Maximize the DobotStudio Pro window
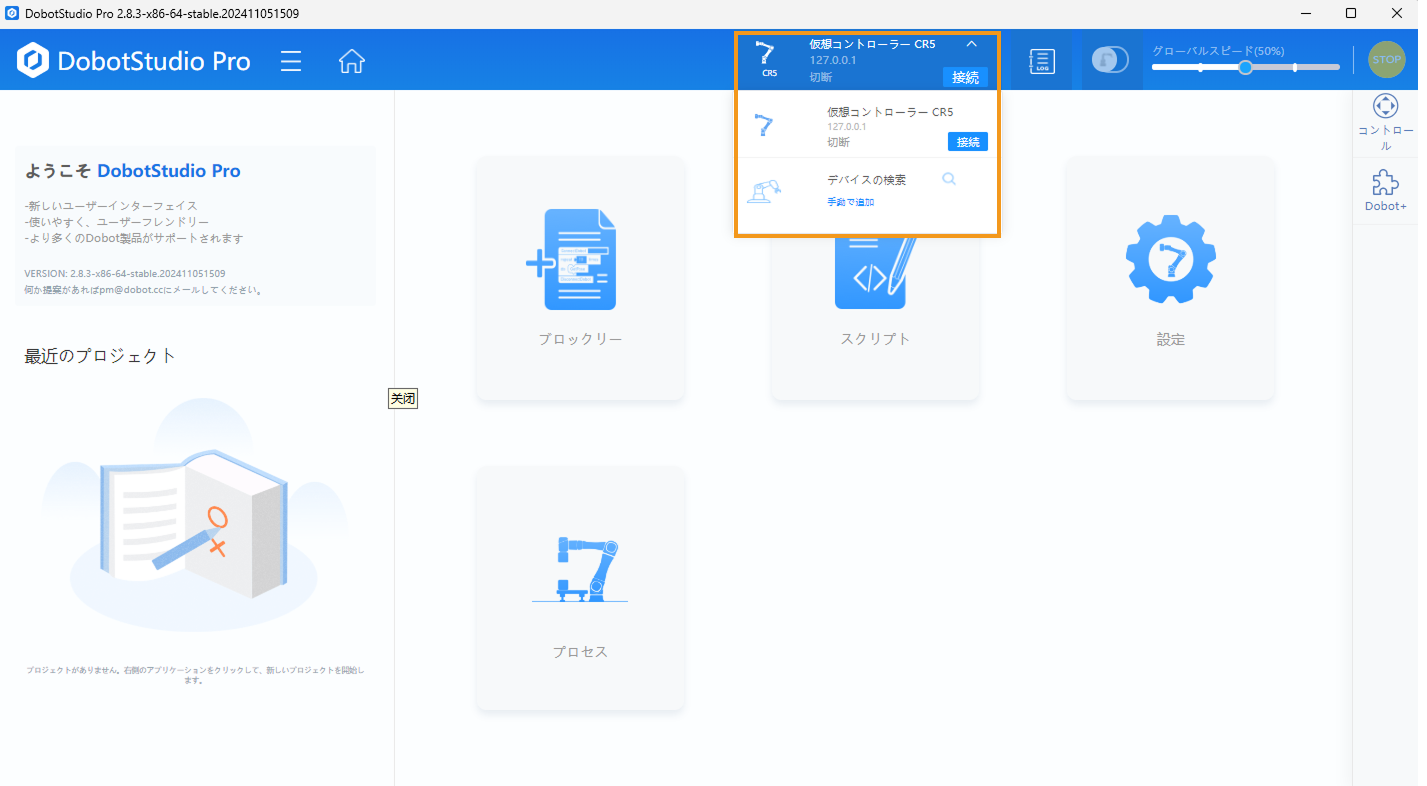This screenshot has height=786, width=1427. point(1351,14)
